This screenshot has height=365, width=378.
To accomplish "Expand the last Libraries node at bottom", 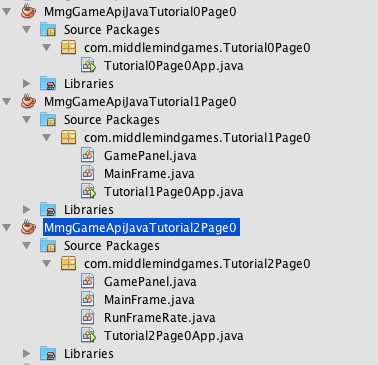I will click(27, 353).
